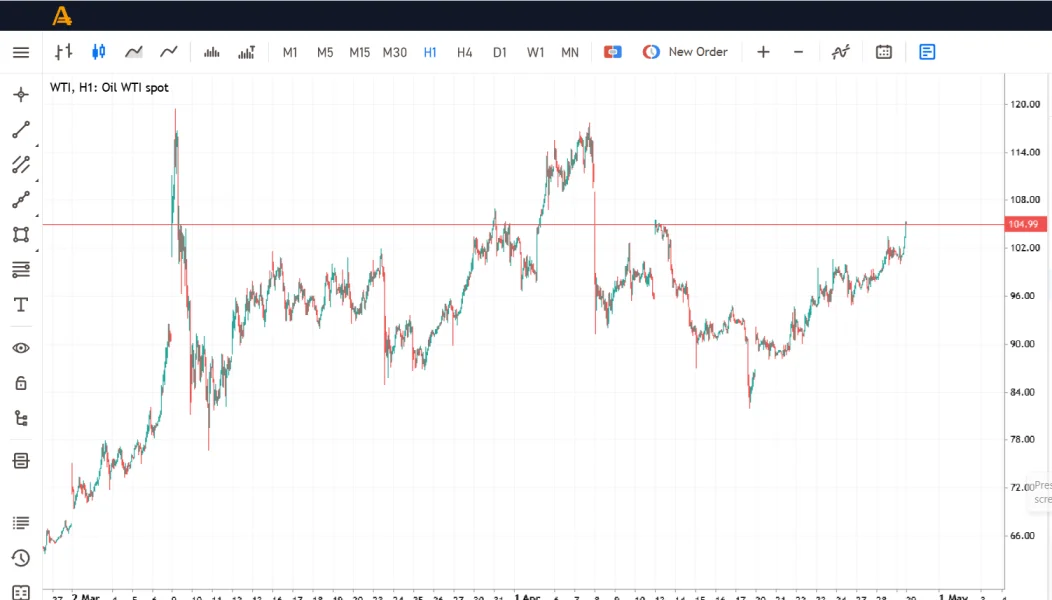Select the W1 timeframe
The image size is (1052, 600).
(535, 52)
